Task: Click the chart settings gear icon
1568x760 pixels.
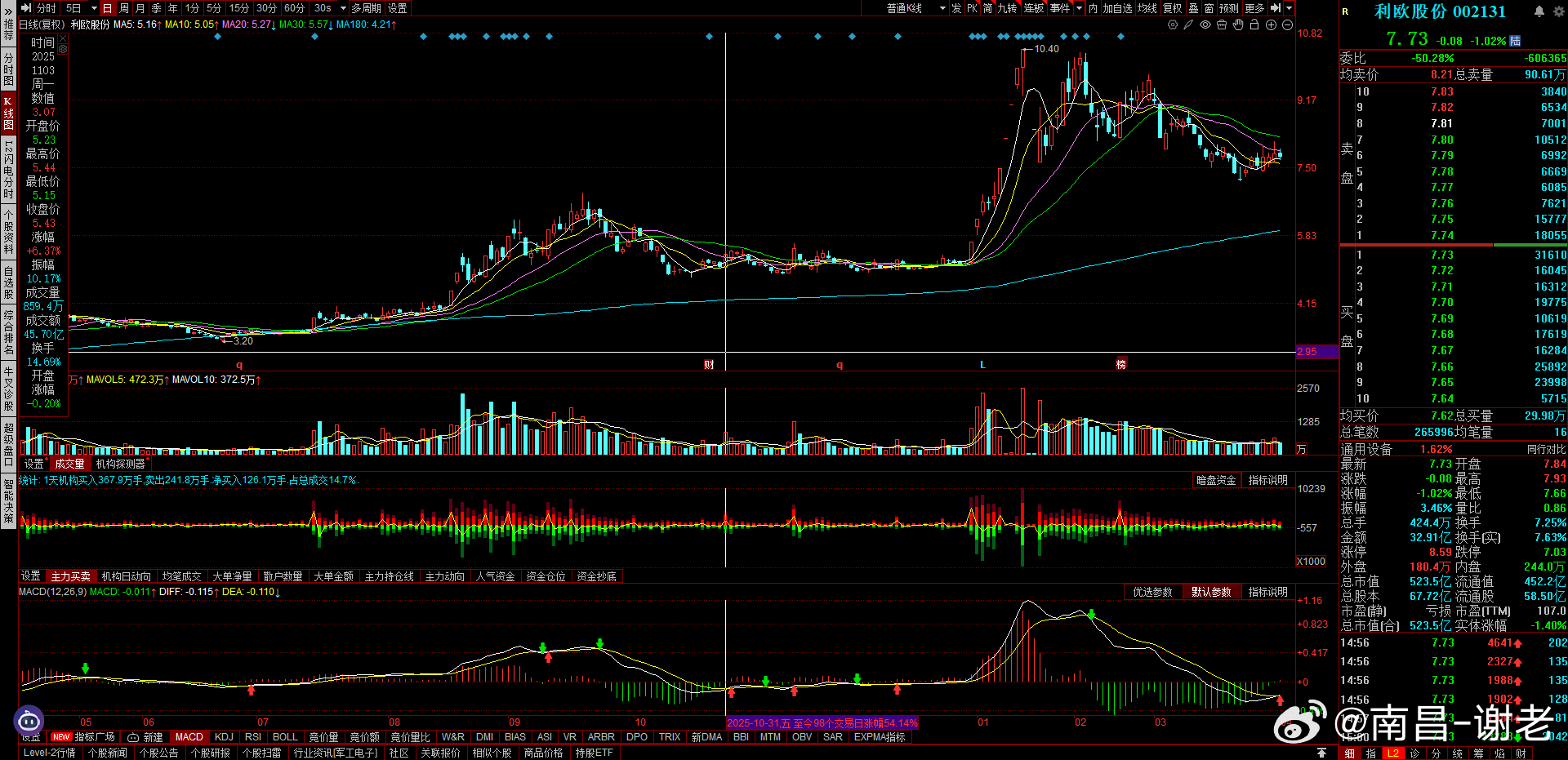Action: pyautogui.click(x=1173, y=24)
